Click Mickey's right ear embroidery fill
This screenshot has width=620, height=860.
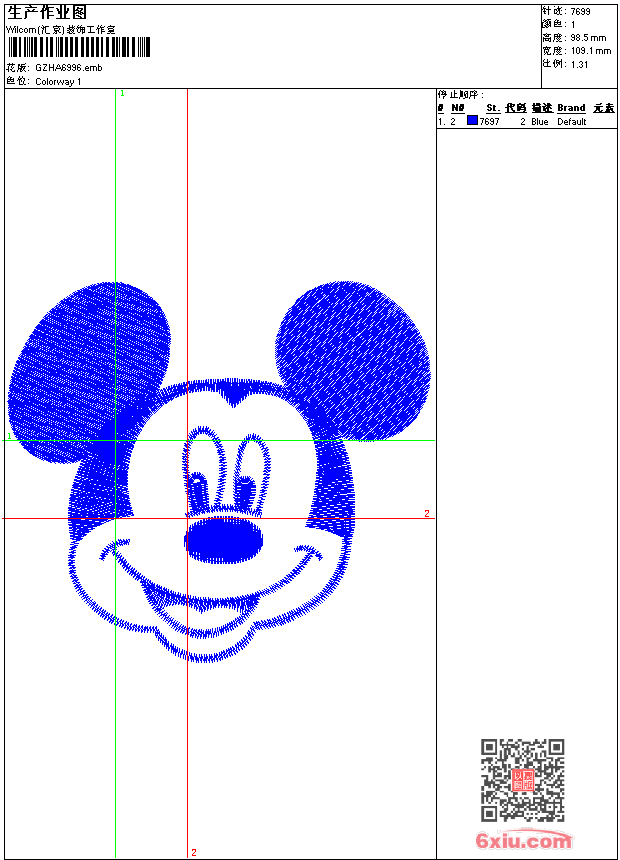tap(355, 358)
